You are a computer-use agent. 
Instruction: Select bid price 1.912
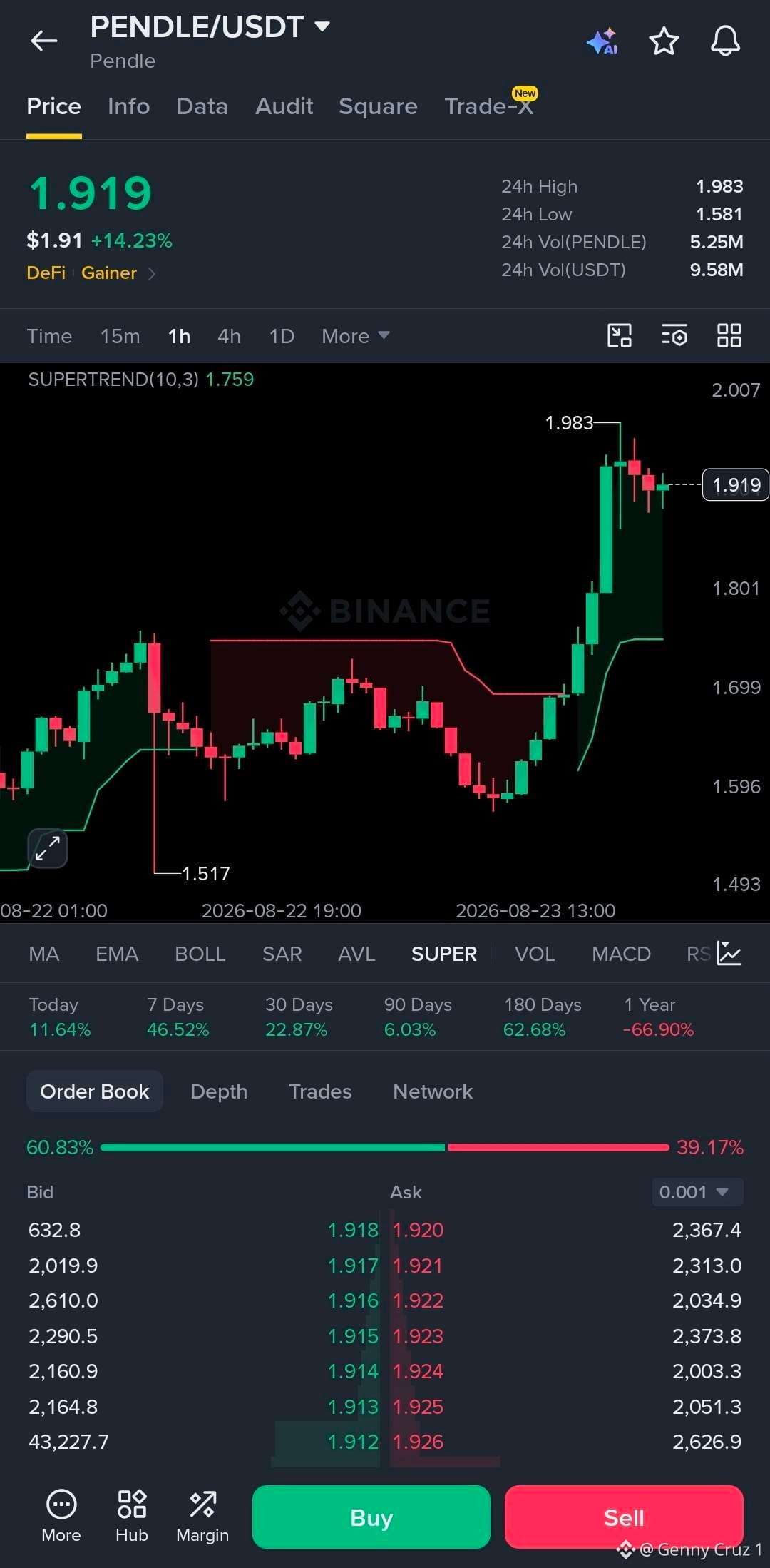(353, 1442)
